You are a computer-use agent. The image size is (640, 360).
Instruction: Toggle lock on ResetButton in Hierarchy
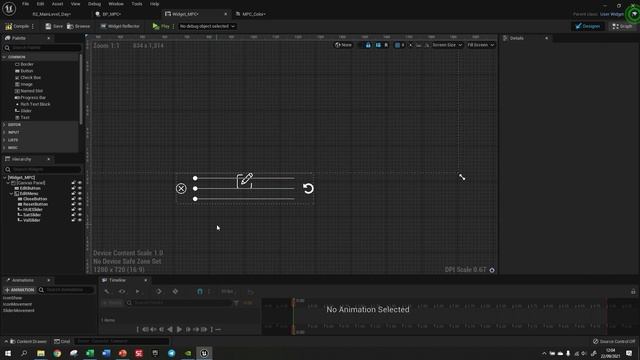[x=73, y=204]
